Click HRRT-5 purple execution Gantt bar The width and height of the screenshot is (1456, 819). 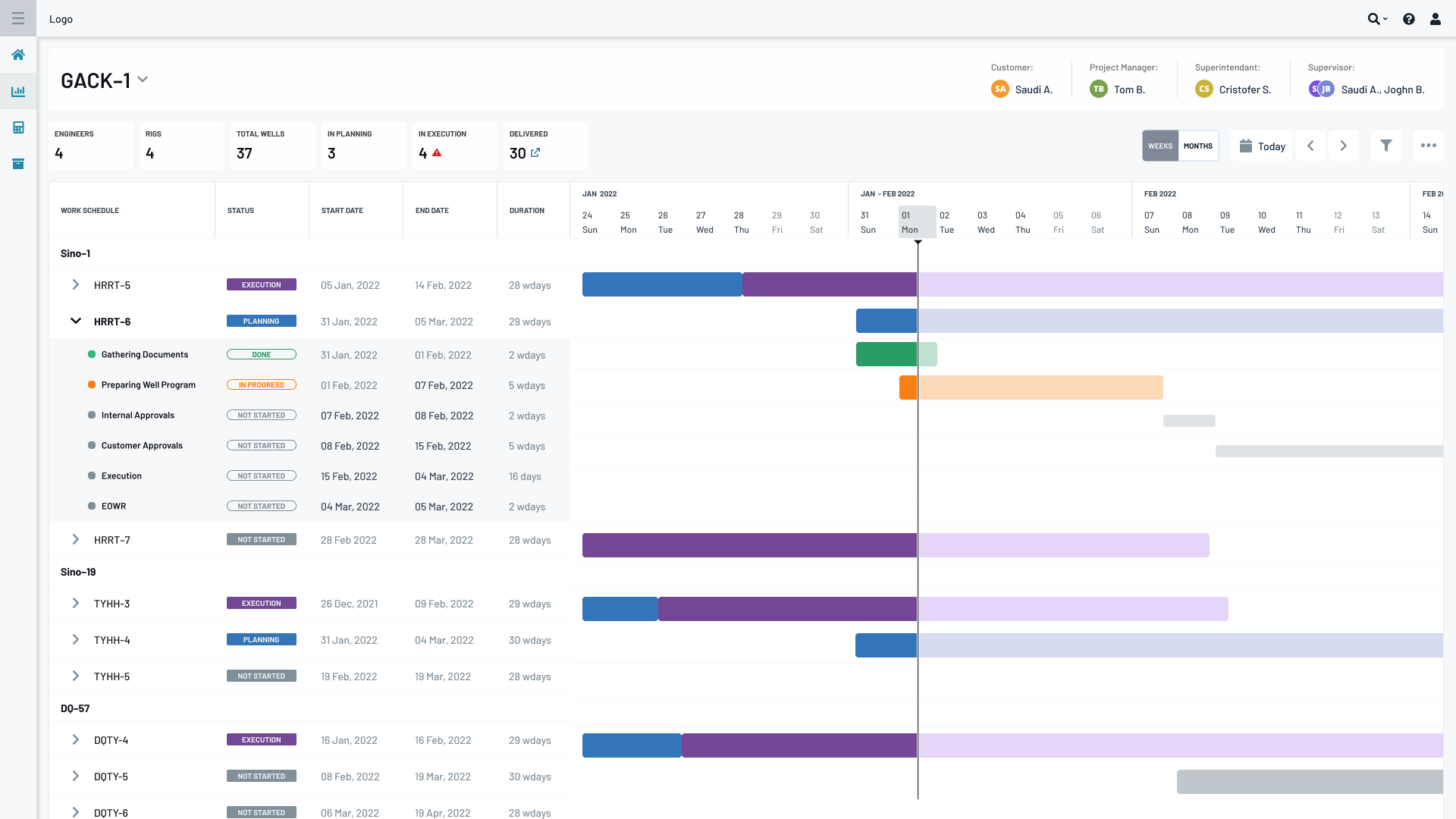click(x=830, y=284)
